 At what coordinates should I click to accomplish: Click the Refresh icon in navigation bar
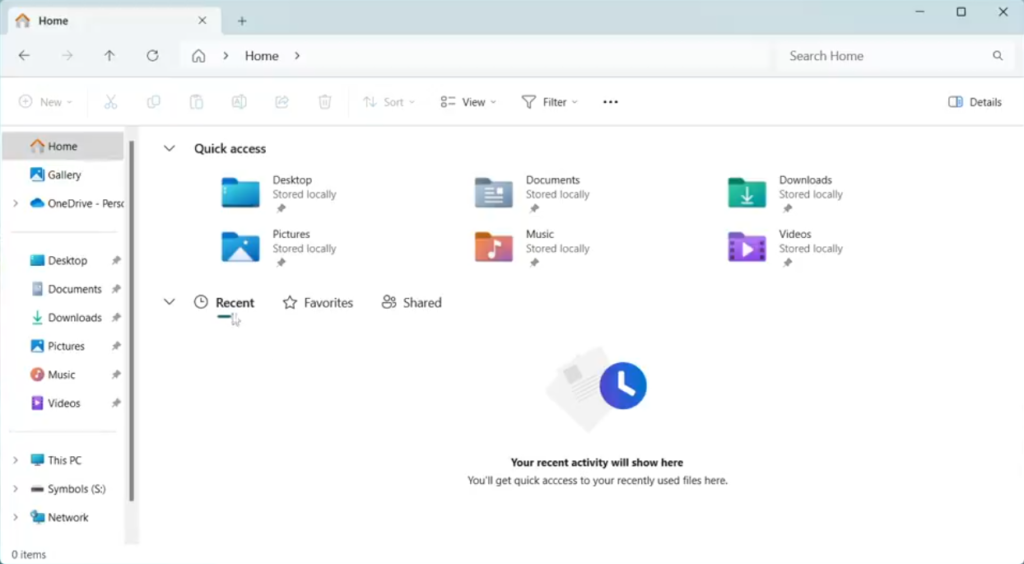coord(152,56)
